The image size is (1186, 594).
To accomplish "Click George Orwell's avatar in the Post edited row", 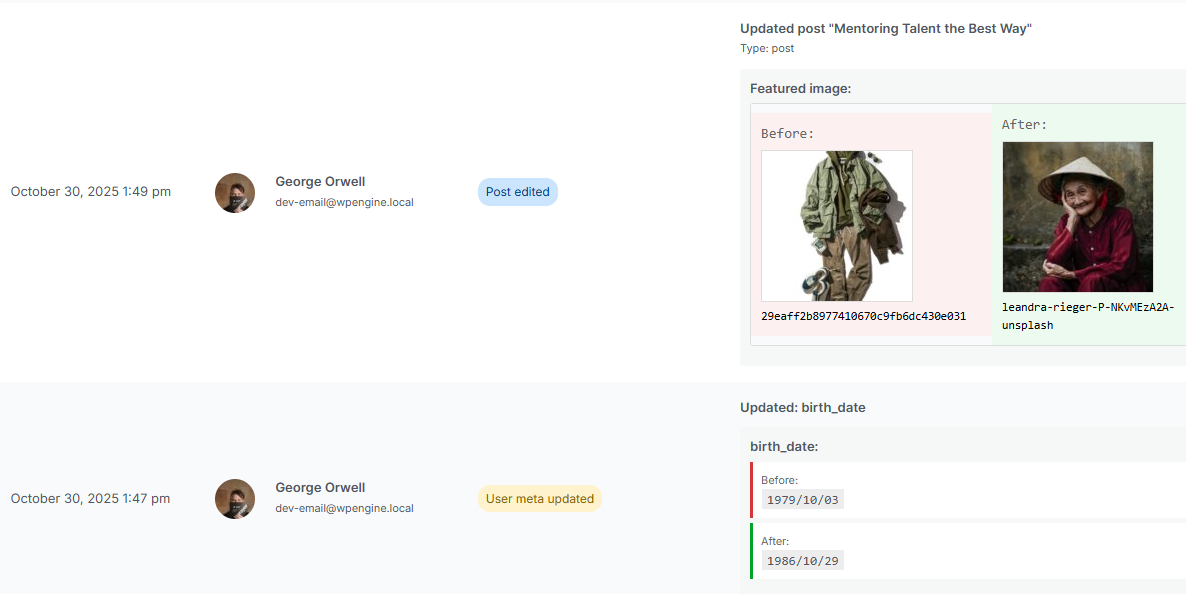I will (x=235, y=193).
